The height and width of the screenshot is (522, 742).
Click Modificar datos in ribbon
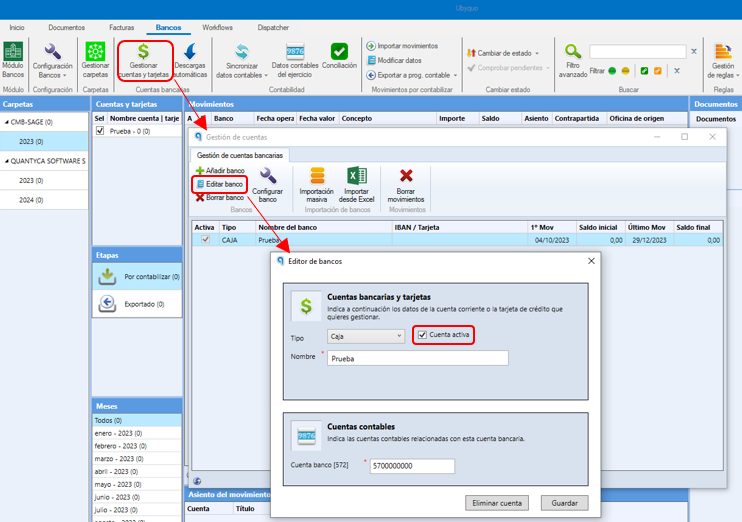(394, 60)
